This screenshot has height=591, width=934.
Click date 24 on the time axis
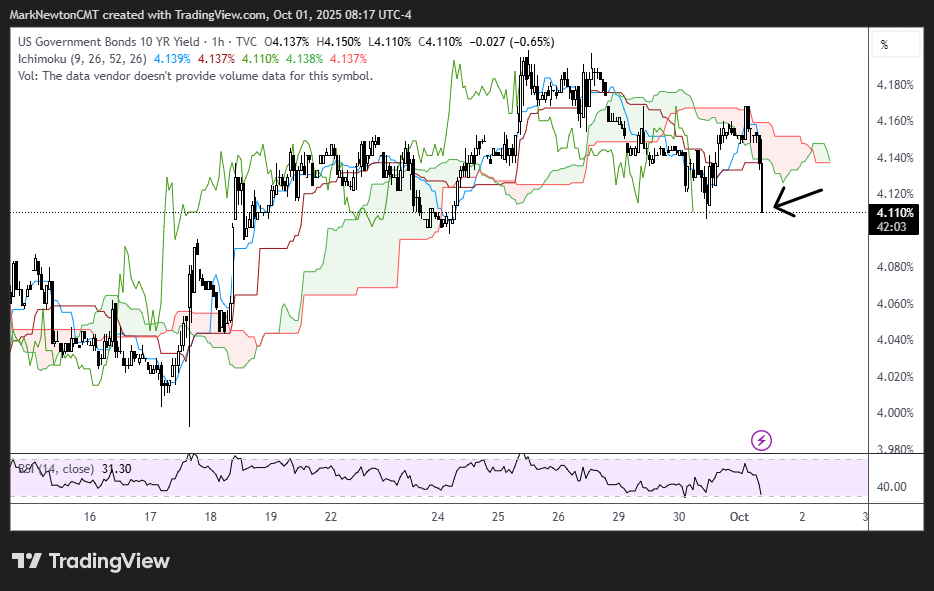point(438,517)
